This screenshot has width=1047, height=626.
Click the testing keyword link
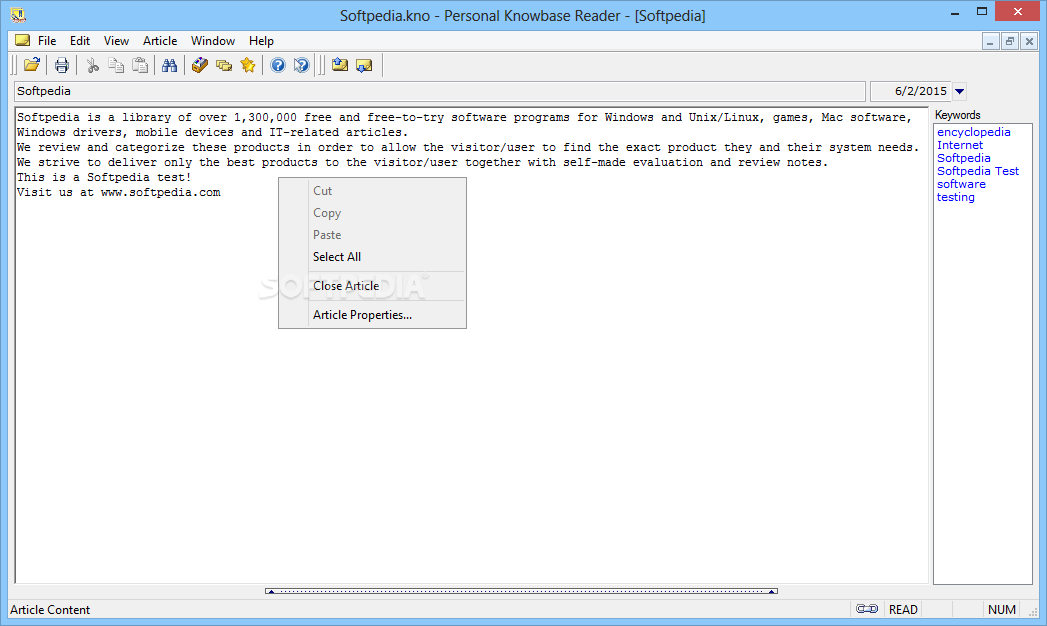tap(956, 197)
